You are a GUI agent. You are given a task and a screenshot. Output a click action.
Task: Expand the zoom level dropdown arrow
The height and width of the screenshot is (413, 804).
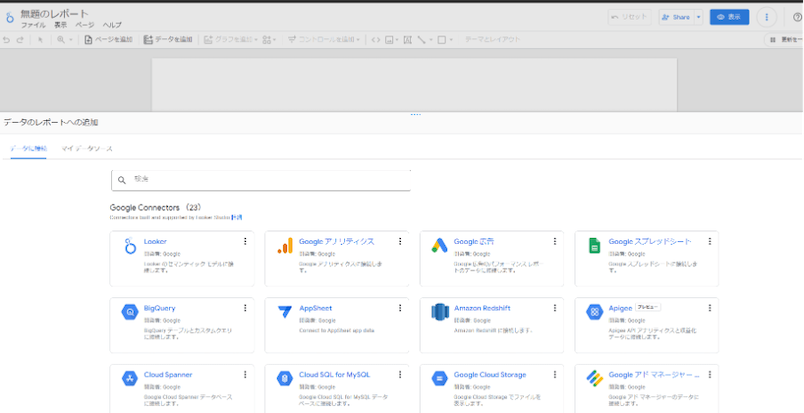(x=71, y=40)
